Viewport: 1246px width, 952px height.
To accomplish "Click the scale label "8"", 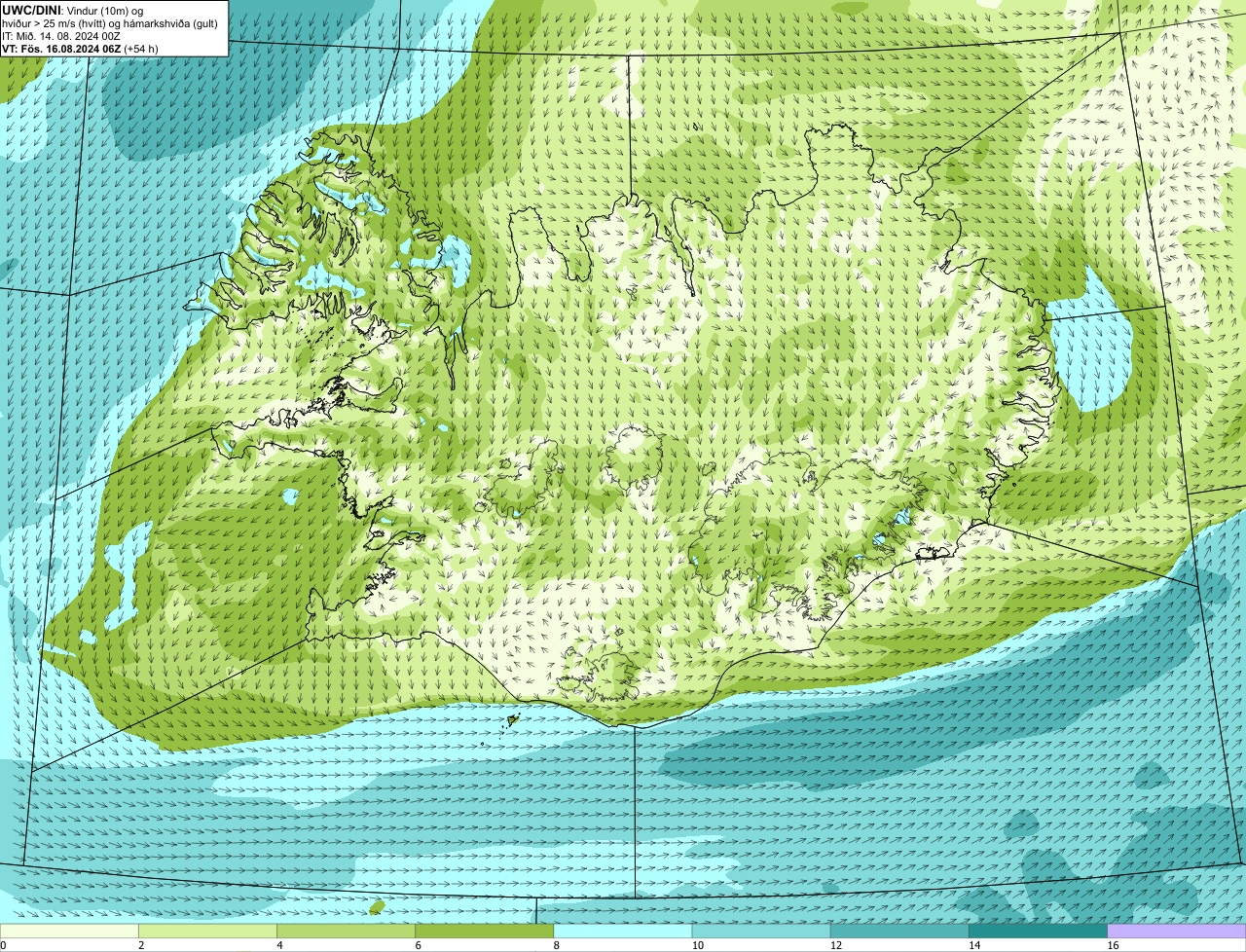I will tap(557, 945).
